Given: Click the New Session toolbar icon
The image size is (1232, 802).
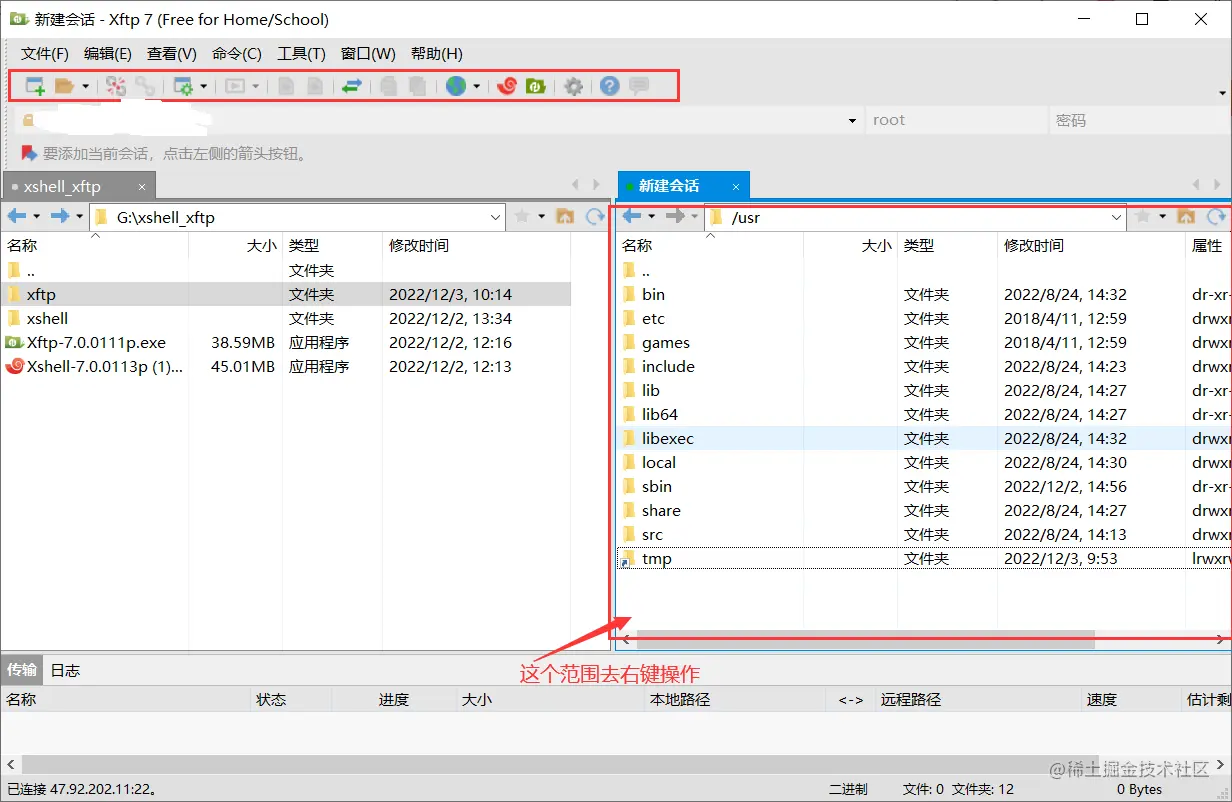Looking at the screenshot, I should (x=35, y=86).
